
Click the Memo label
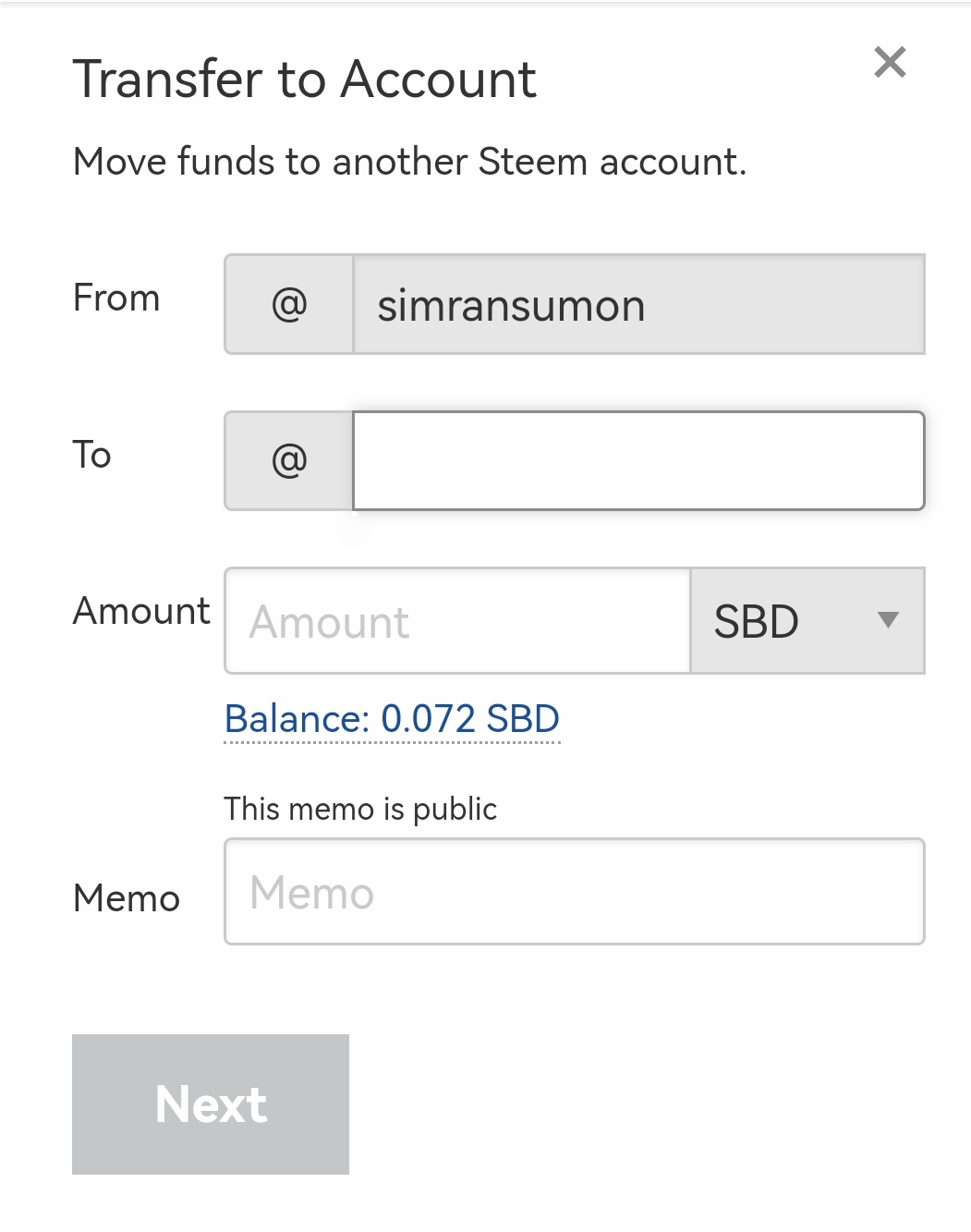click(x=127, y=898)
